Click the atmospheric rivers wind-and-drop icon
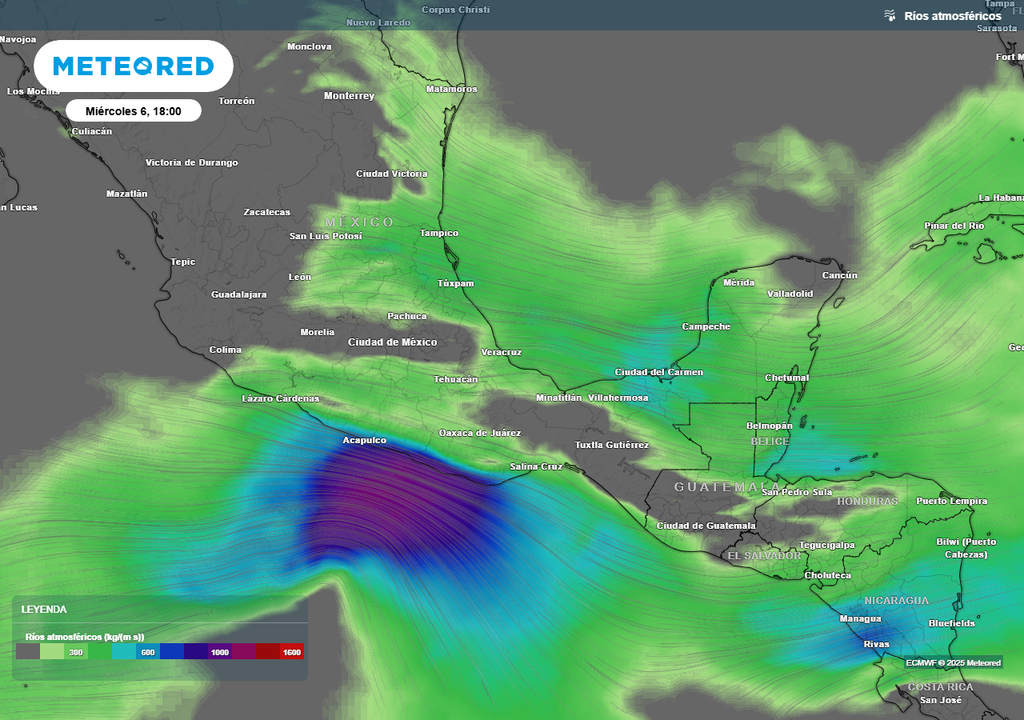Viewport: 1024px width, 720px height. (889, 15)
